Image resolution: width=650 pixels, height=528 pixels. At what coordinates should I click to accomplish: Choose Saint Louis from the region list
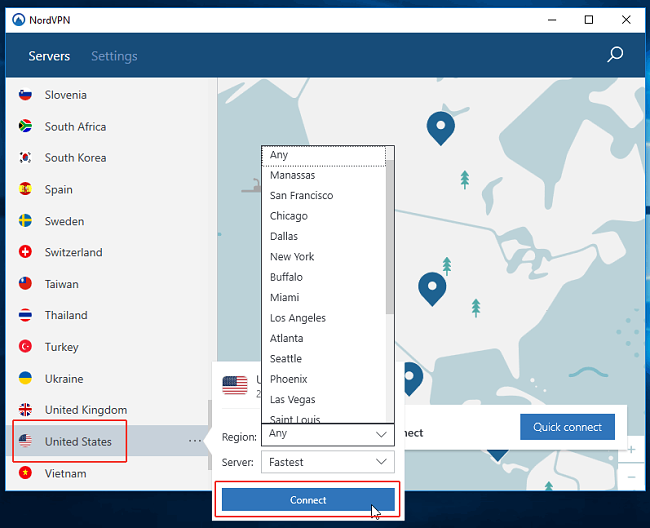(x=324, y=418)
